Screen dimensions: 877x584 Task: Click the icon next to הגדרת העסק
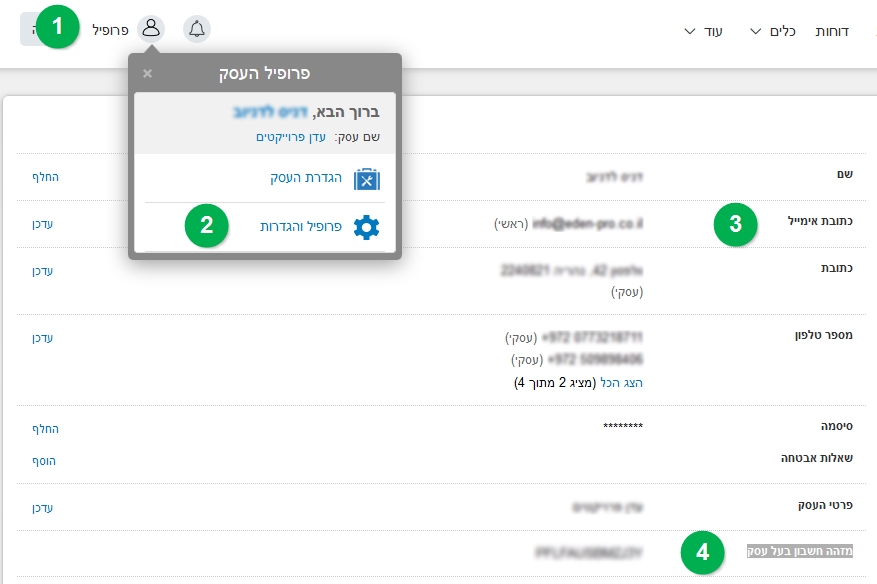367,179
